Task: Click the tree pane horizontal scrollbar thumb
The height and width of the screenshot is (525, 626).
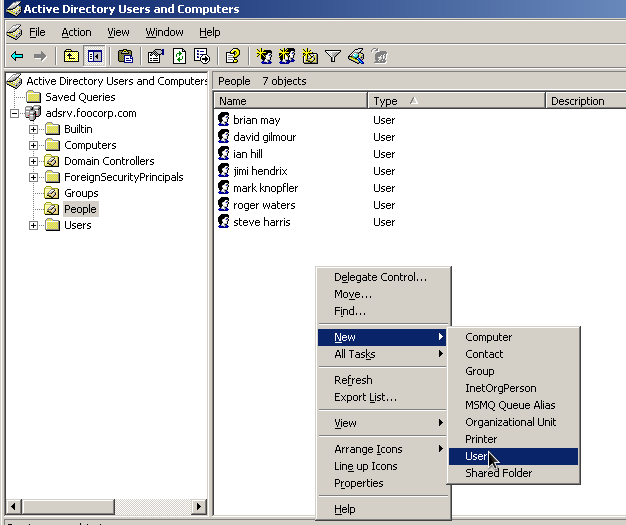Action: coord(68,507)
